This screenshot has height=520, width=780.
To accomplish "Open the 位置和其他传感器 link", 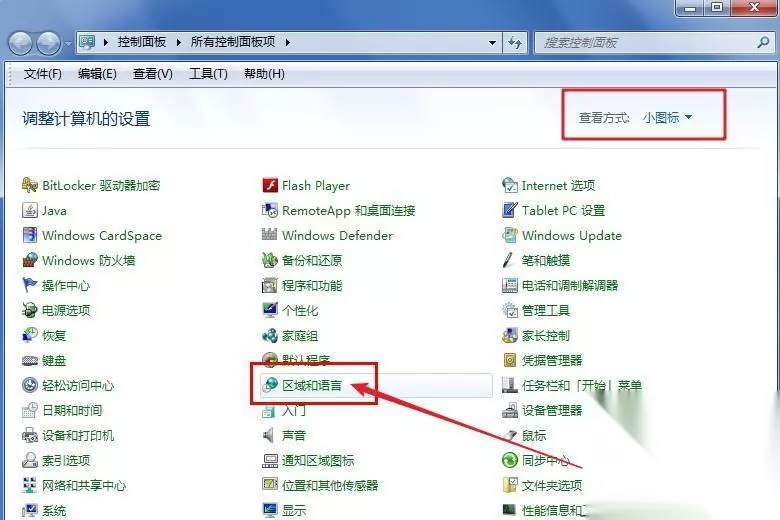I will pyautogui.click(x=330, y=485).
